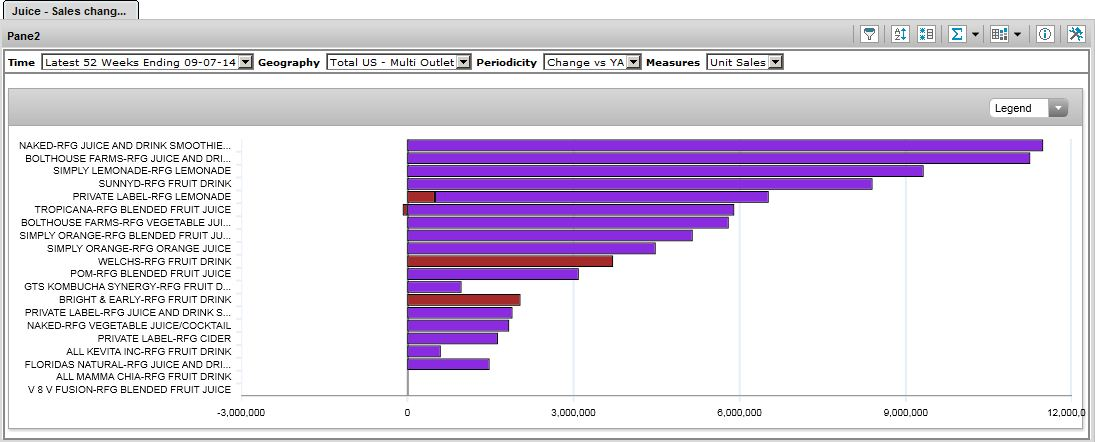Click the filter funnel icon
This screenshot has width=1095, height=442.
click(870, 34)
